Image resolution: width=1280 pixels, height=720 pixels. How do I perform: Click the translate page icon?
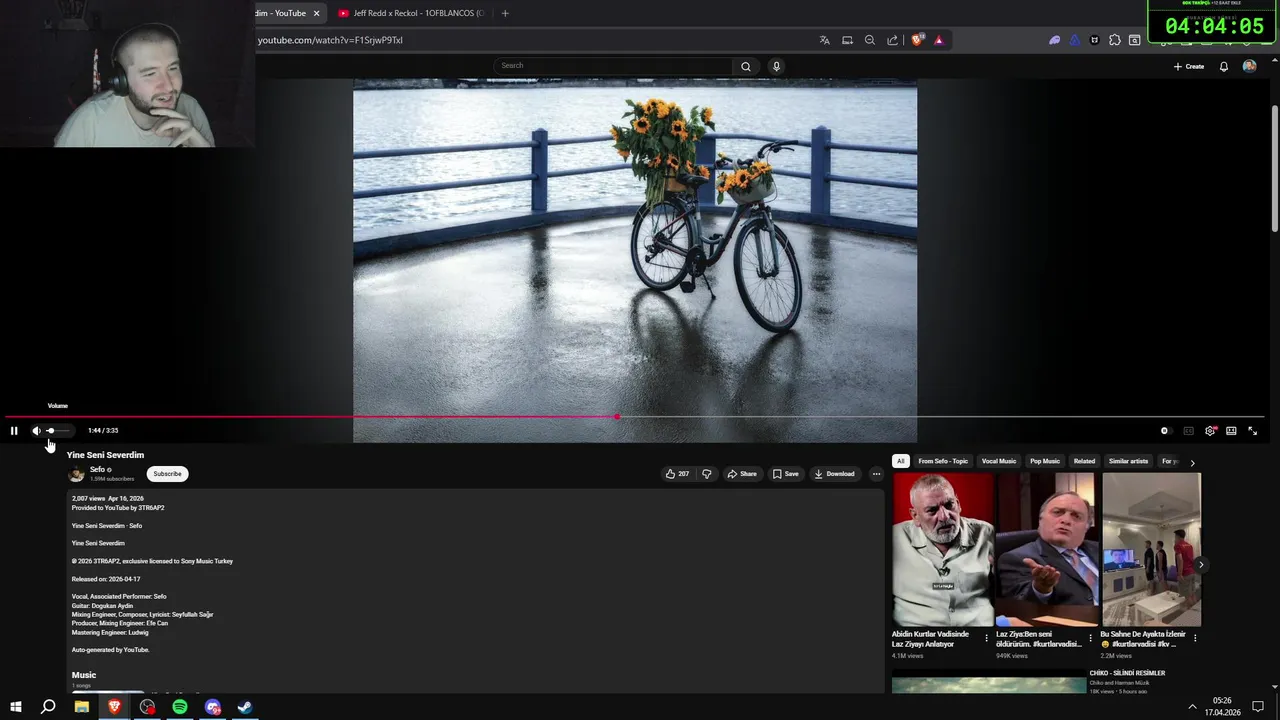tap(824, 40)
